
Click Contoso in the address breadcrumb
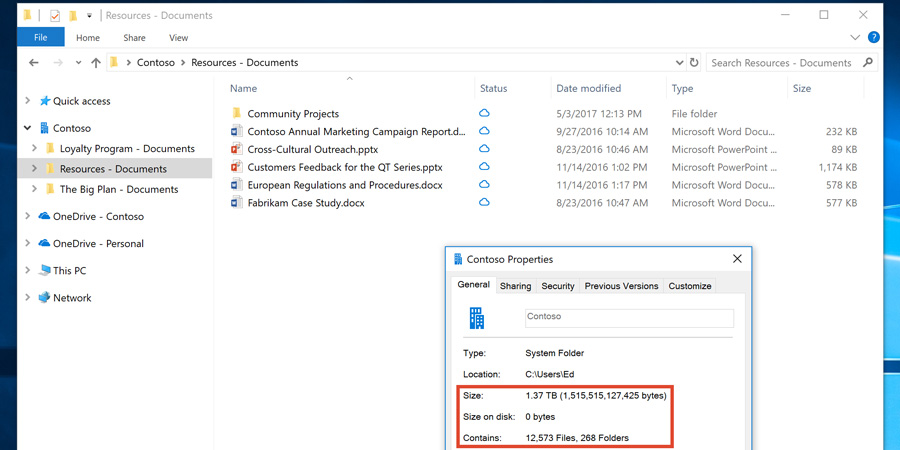tap(156, 63)
